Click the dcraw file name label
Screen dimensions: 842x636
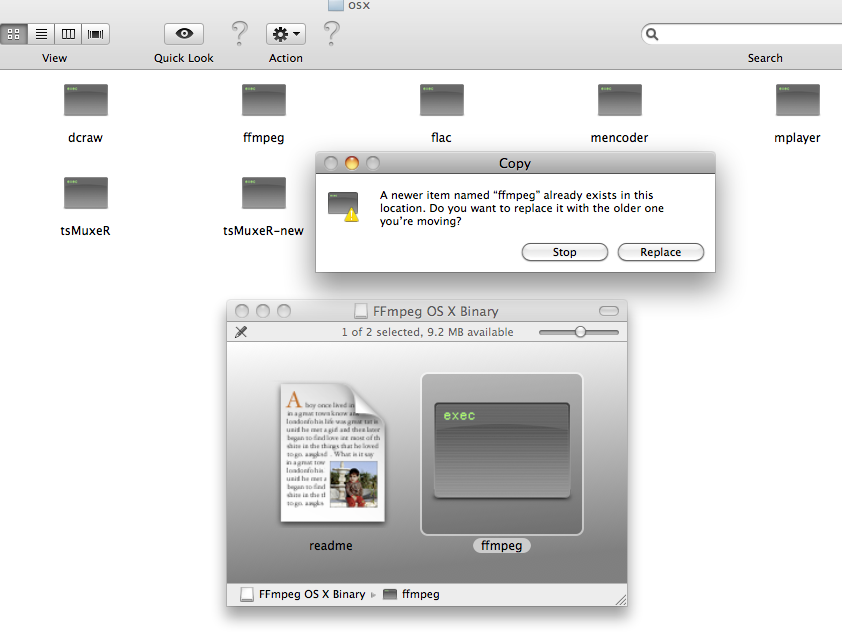[85, 138]
